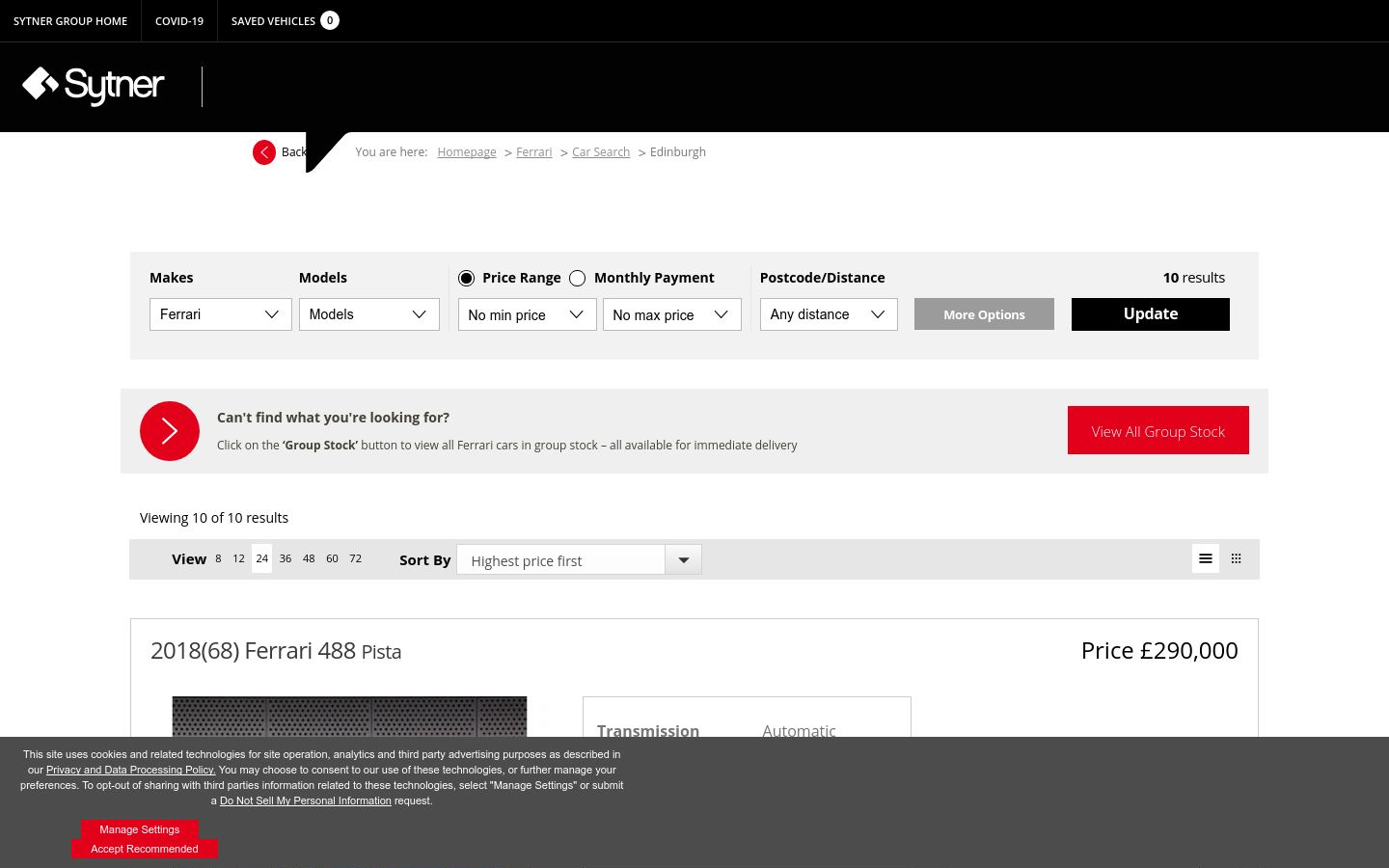Click the Edinburgh breadcrumb text
This screenshot has width=1389, height=868.
(x=678, y=152)
